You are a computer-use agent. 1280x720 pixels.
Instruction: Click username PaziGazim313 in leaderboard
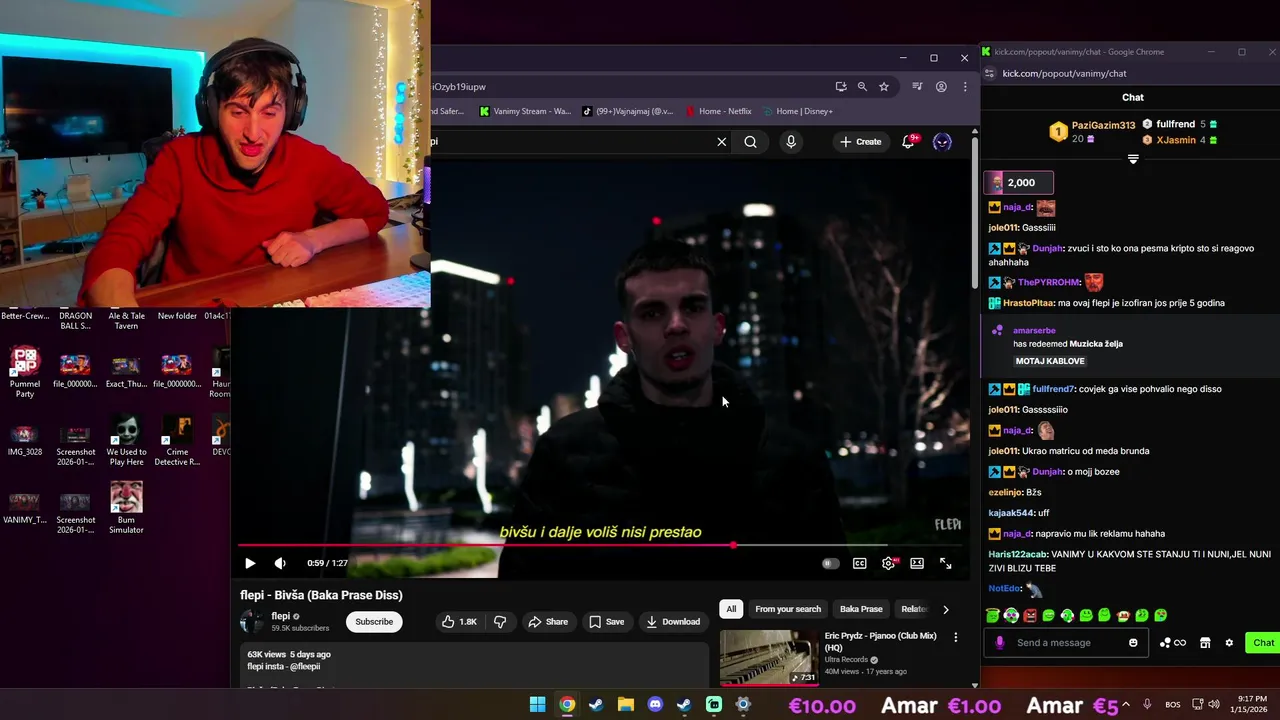click(x=1103, y=125)
